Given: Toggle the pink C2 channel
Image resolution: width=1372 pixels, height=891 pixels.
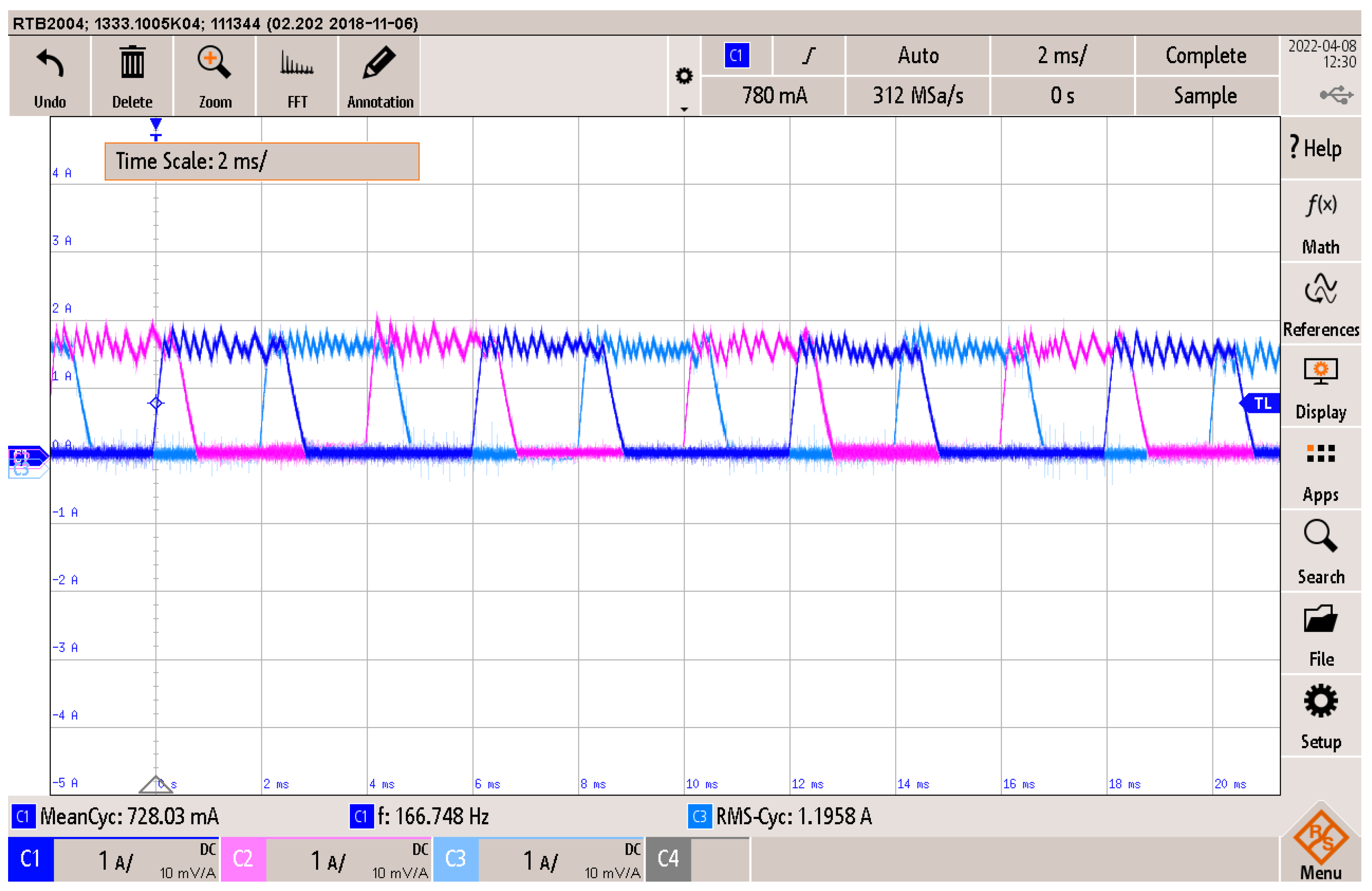Looking at the screenshot, I should point(243,859).
